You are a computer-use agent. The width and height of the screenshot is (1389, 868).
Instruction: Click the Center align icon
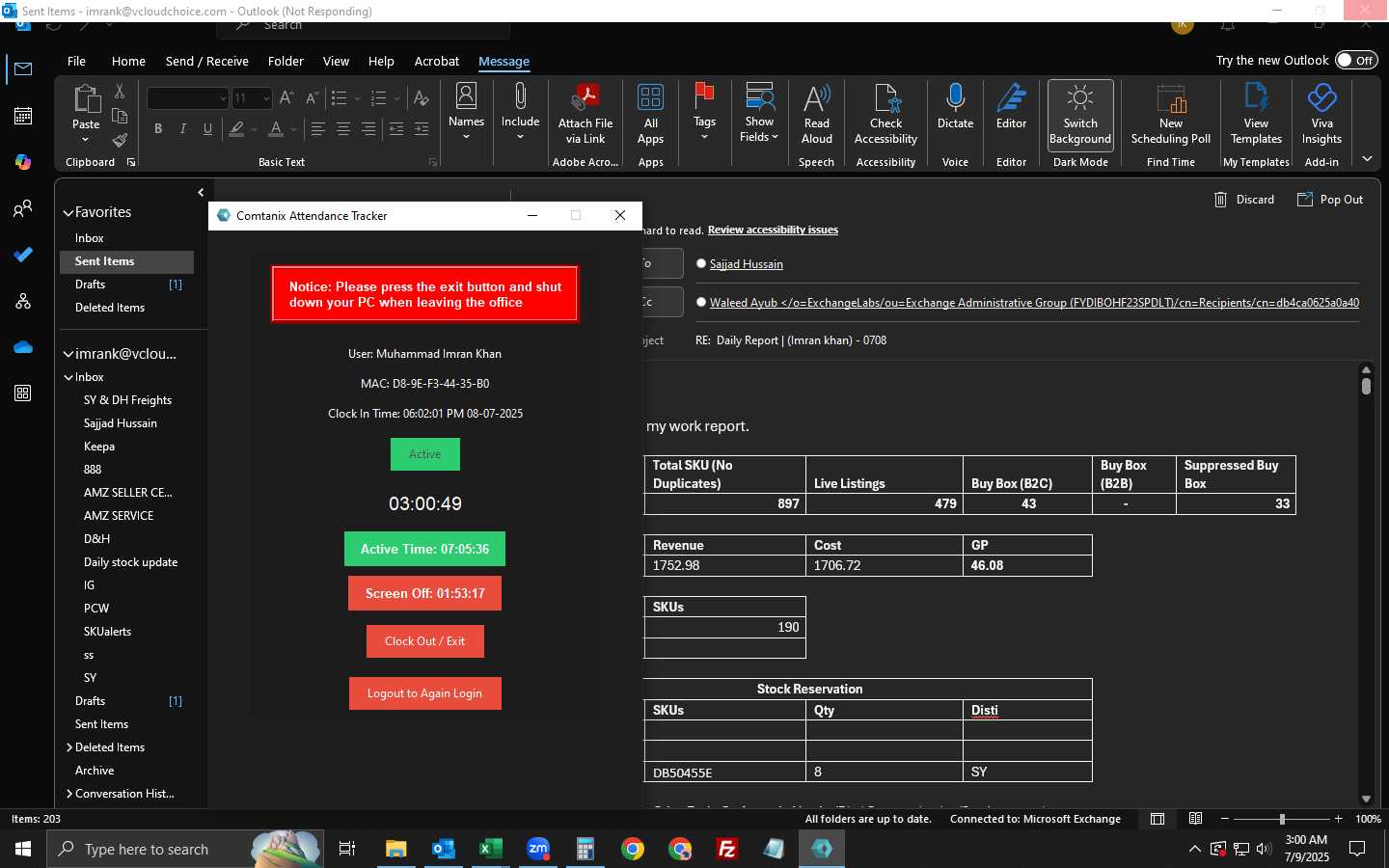click(342, 128)
